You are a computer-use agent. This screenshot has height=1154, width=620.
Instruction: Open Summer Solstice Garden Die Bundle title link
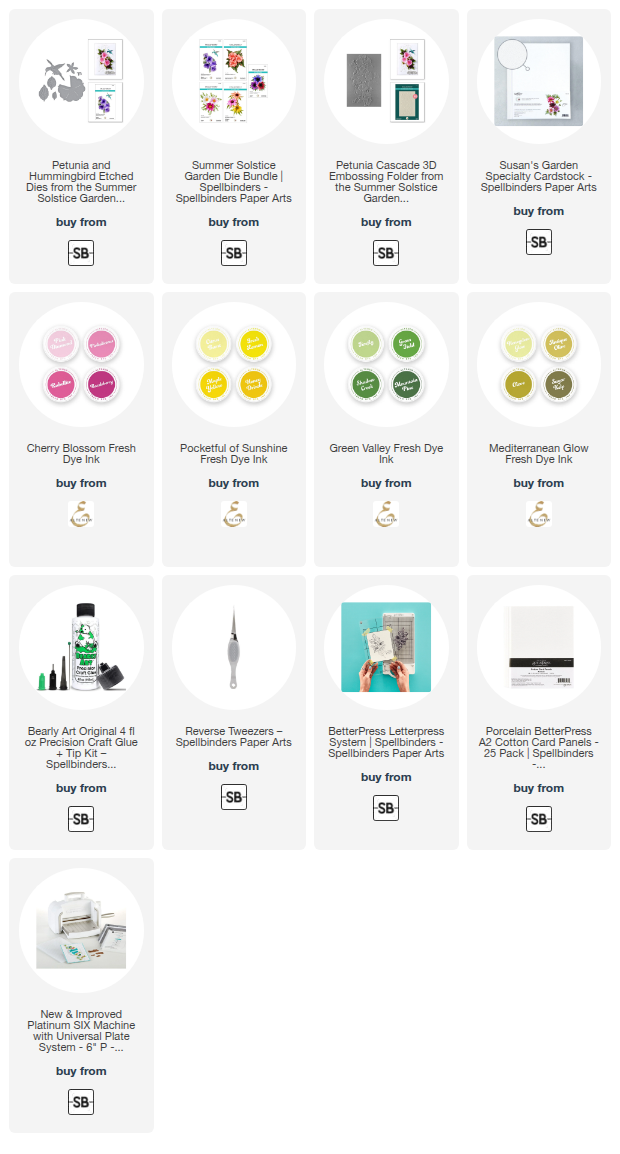point(233,182)
